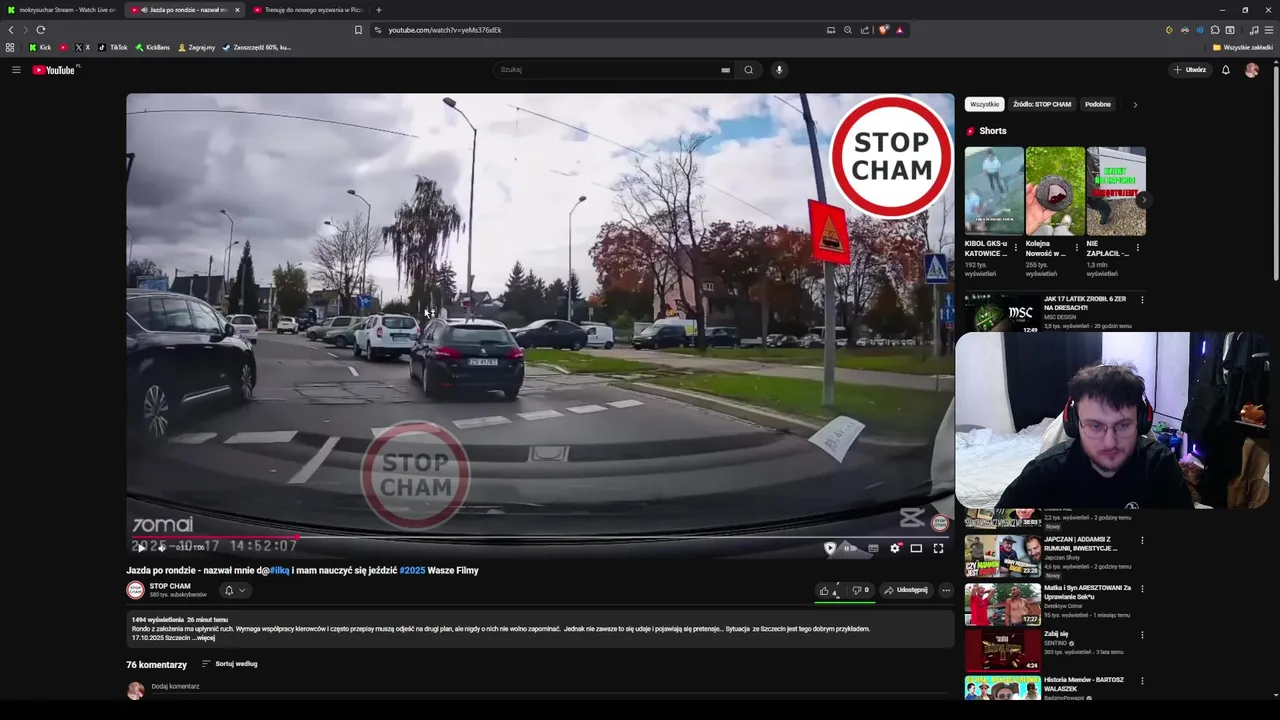The image size is (1280, 720).
Task: Open options for Matka i Syn ARESZTOWANI video
Action: (x=1142, y=588)
